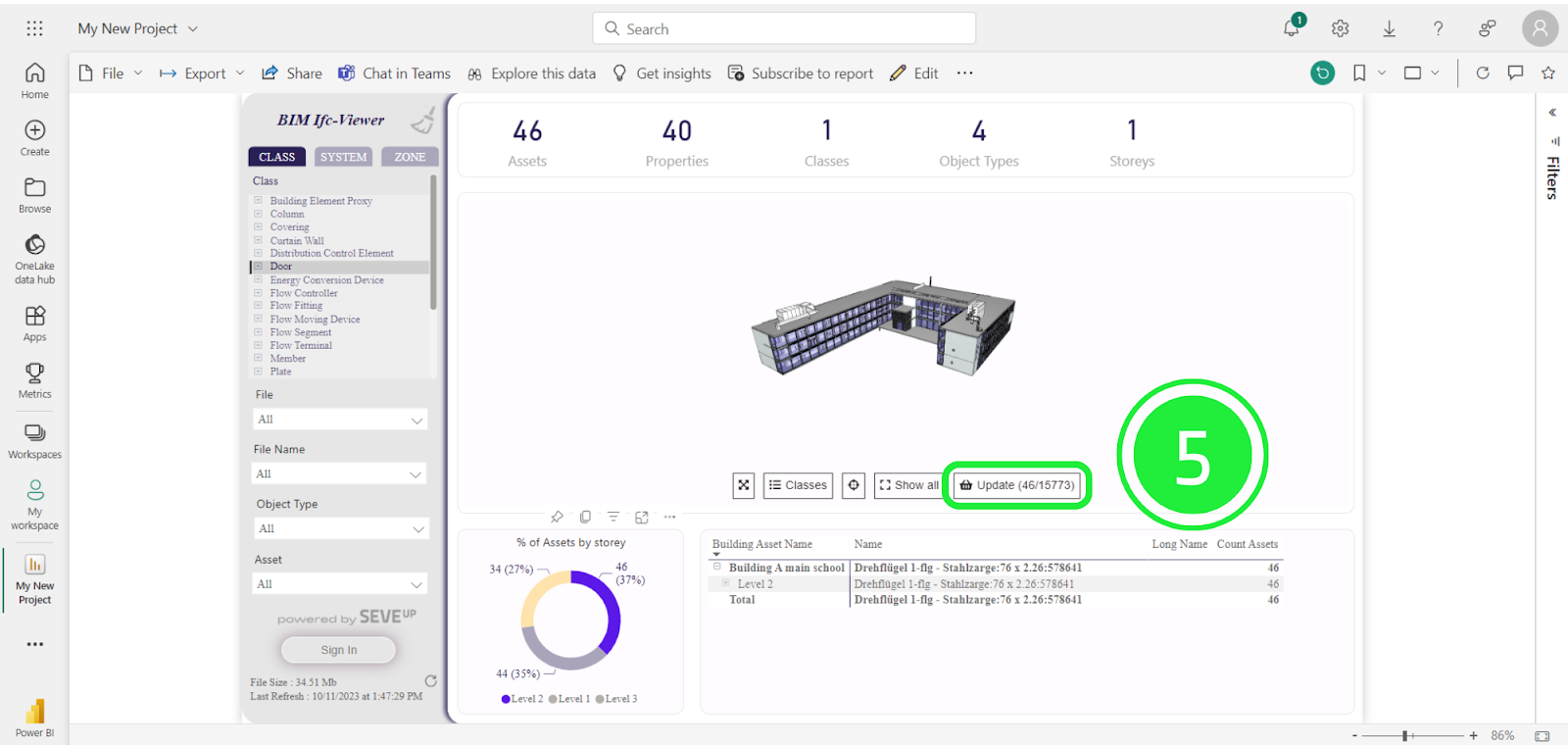Viewport: 1568px width, 745px height.
Task: Open Create in left navigation
Action: (34, 138)
